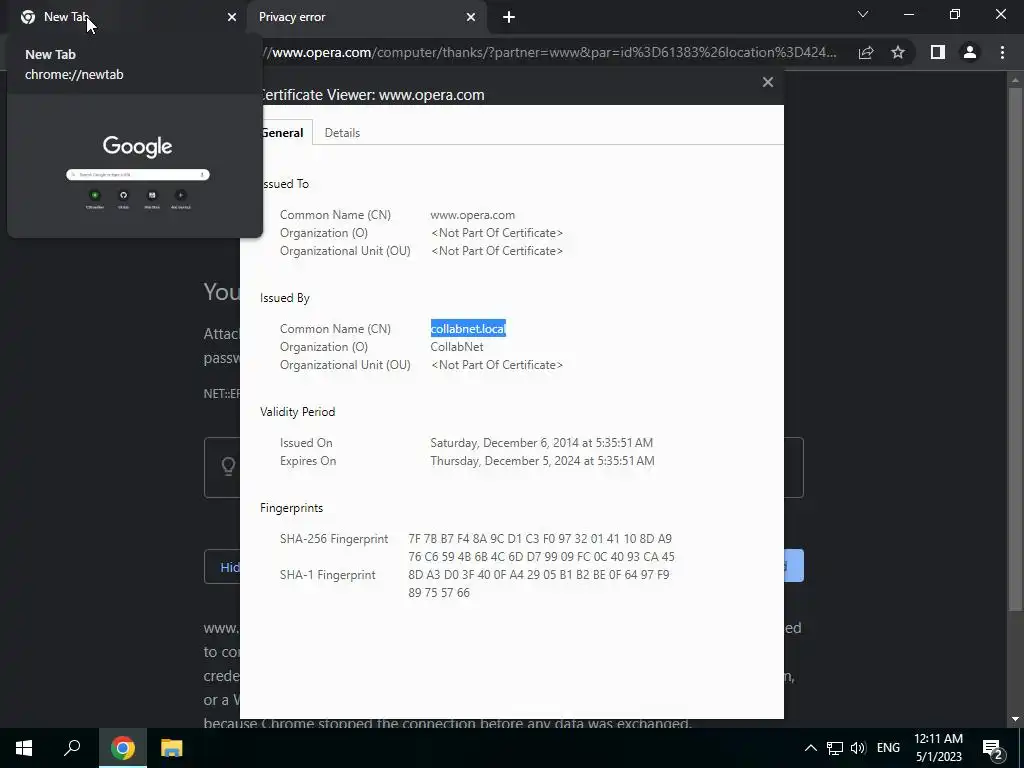Click the page's vertical scrollbar thumb
The image size is (1024, 768).
[1014, 349]
